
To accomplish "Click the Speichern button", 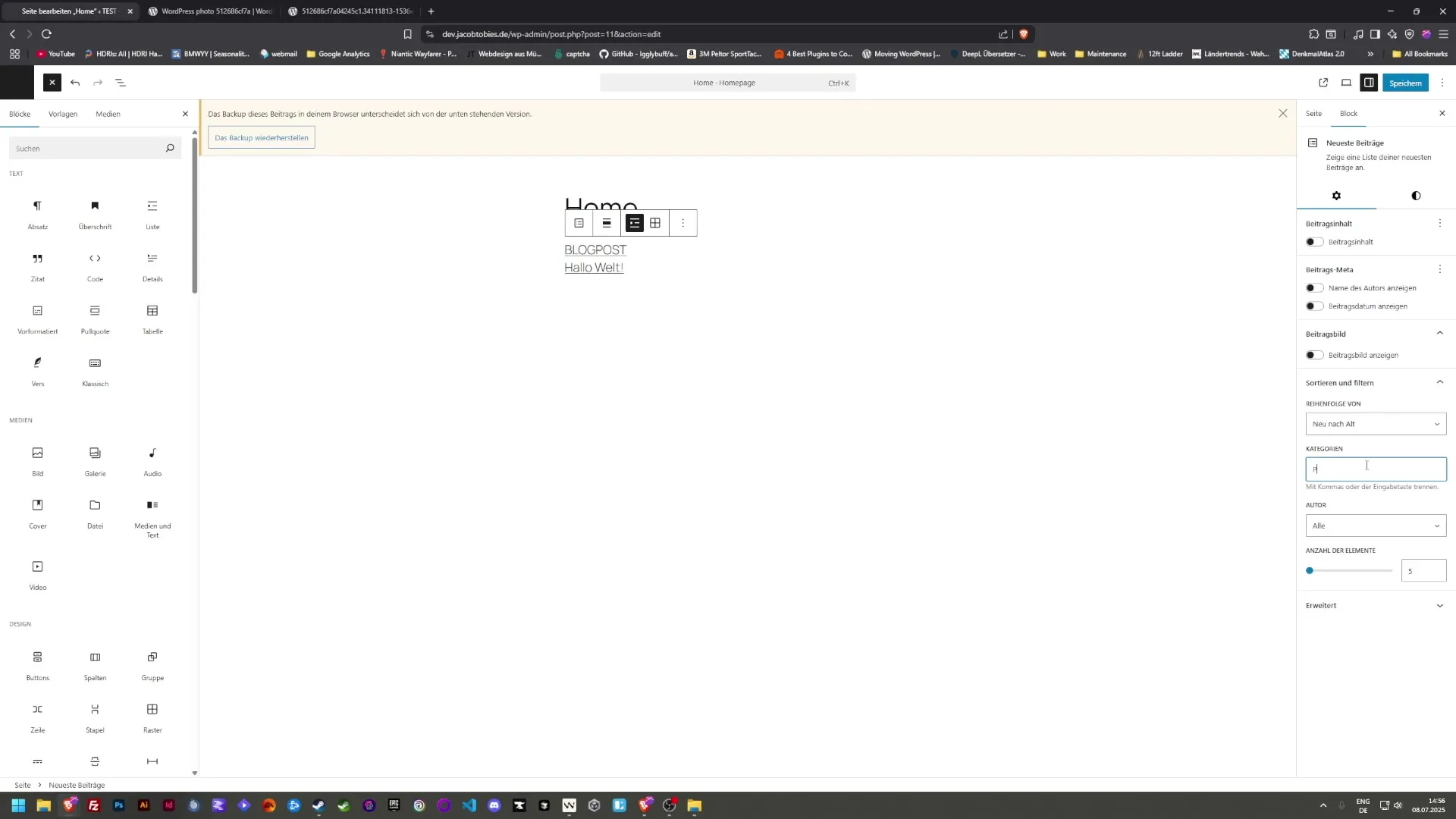I will point(1404,83).
